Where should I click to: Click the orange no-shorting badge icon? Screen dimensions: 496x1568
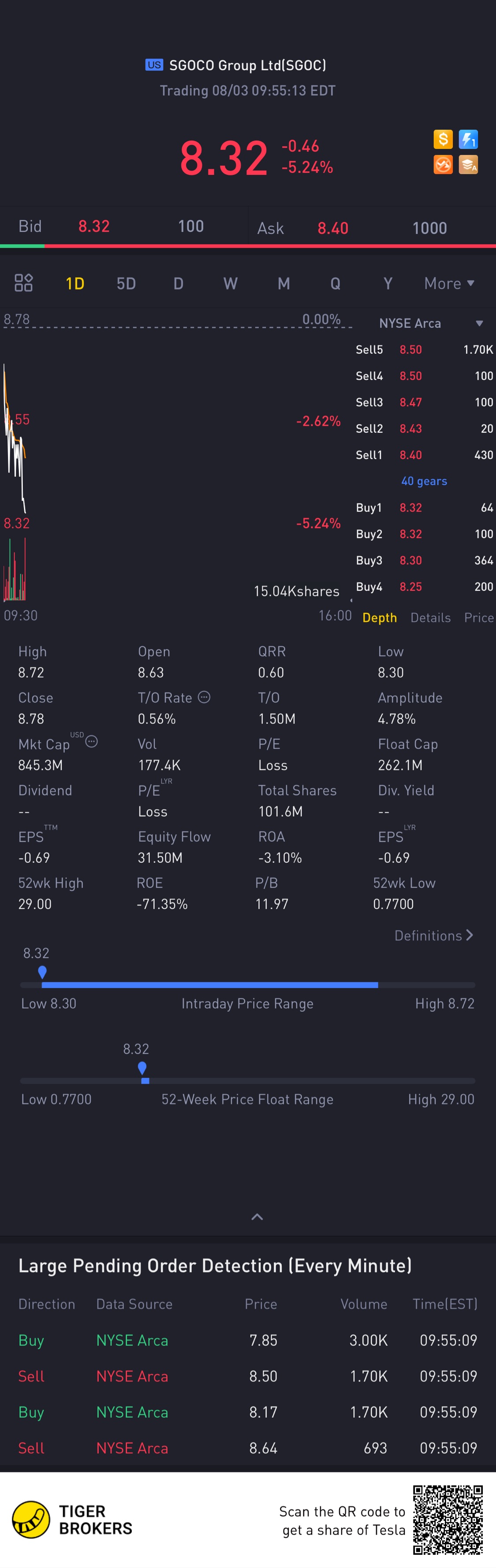point(443,164)
